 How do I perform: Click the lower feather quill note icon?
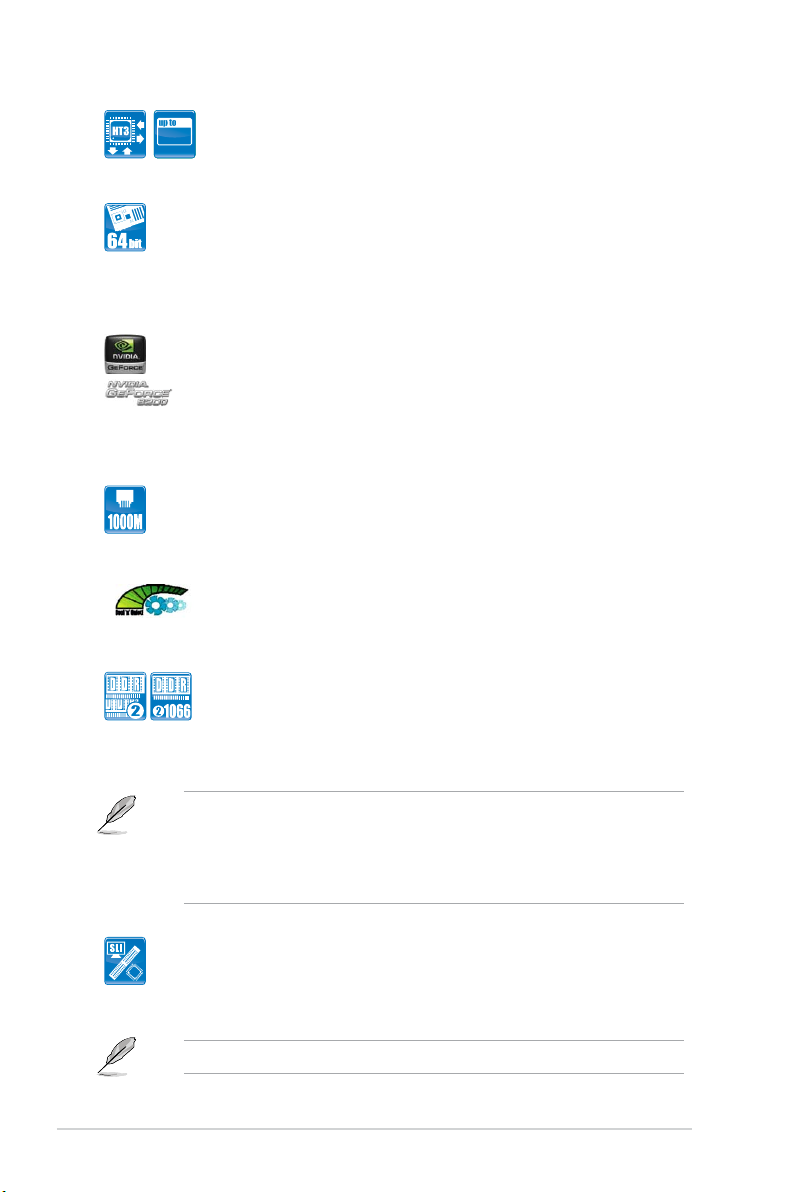click(117, 1056)
